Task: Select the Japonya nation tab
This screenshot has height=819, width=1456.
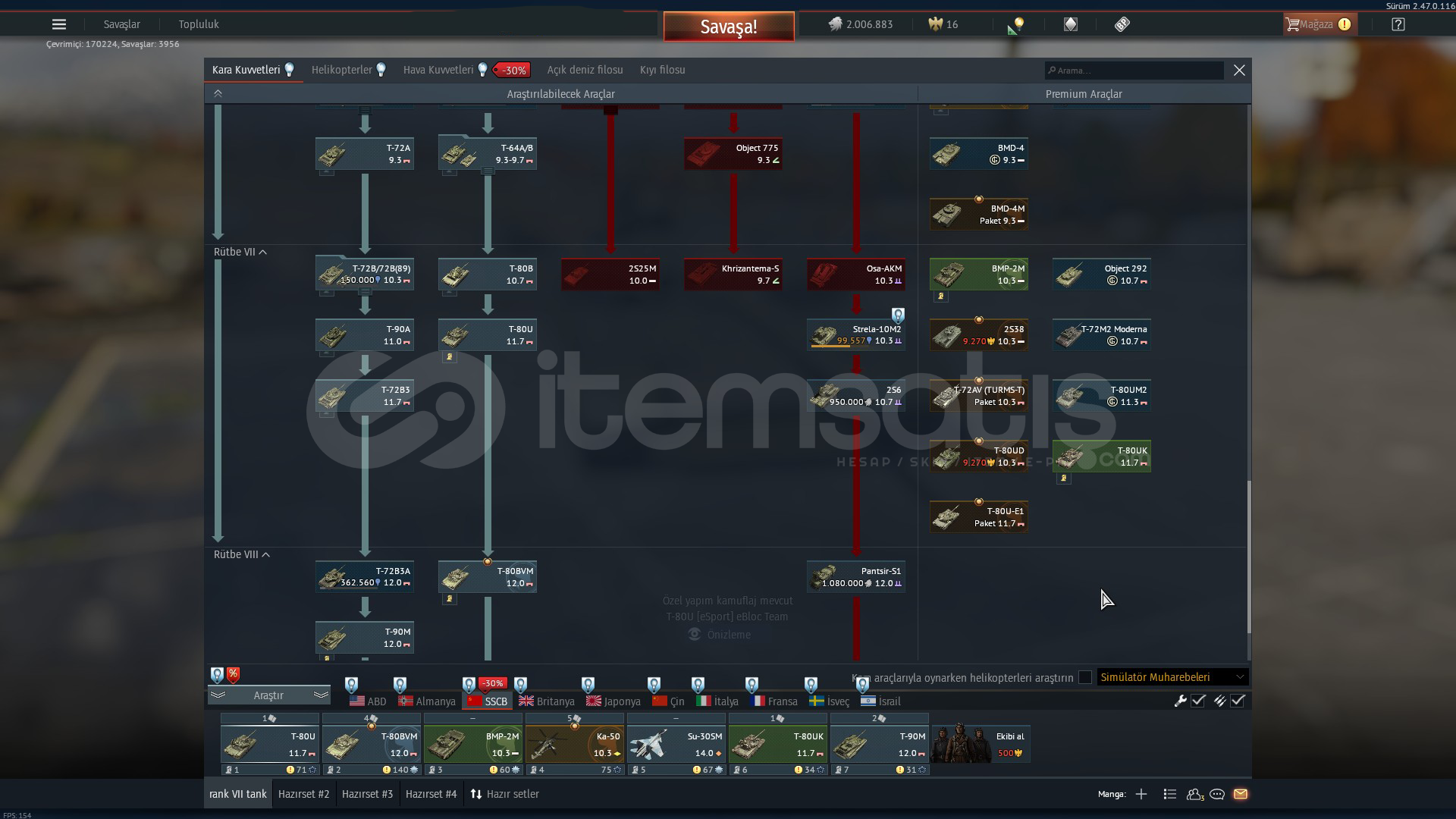Action: [613, 701]
